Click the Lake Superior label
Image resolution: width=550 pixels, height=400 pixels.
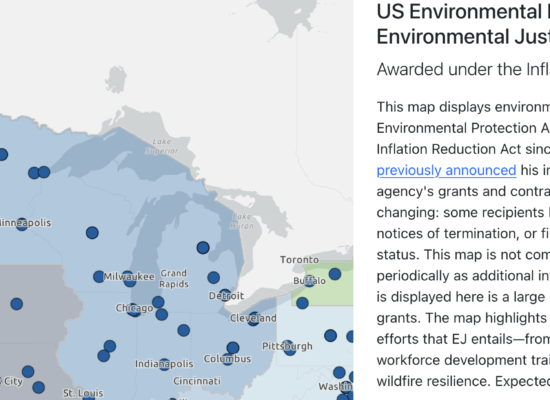tap(162, 146)
